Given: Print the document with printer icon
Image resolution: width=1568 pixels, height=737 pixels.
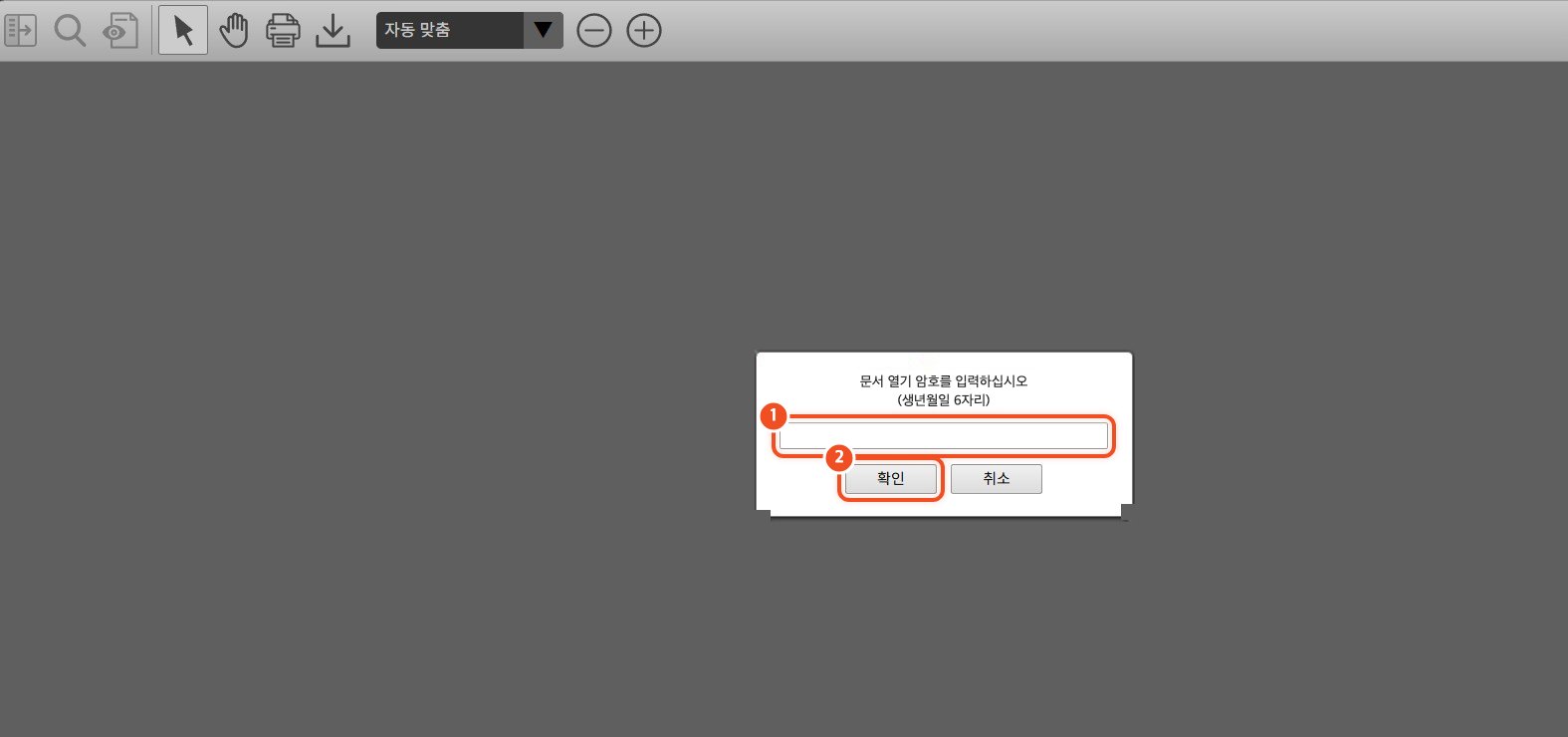Looking at the screenshot, I should (x=283, y=30).
